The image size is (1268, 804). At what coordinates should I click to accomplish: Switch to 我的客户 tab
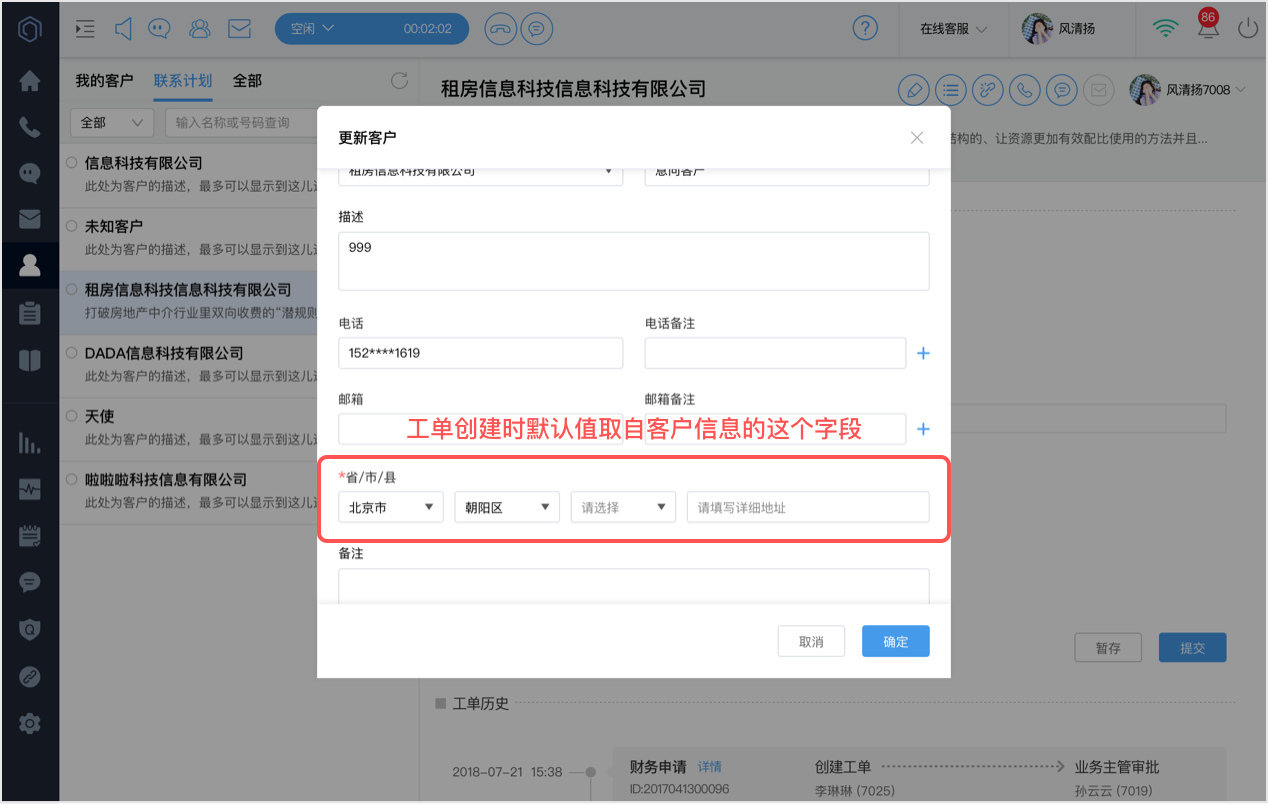pyautogui.click(x=104, y=81)
